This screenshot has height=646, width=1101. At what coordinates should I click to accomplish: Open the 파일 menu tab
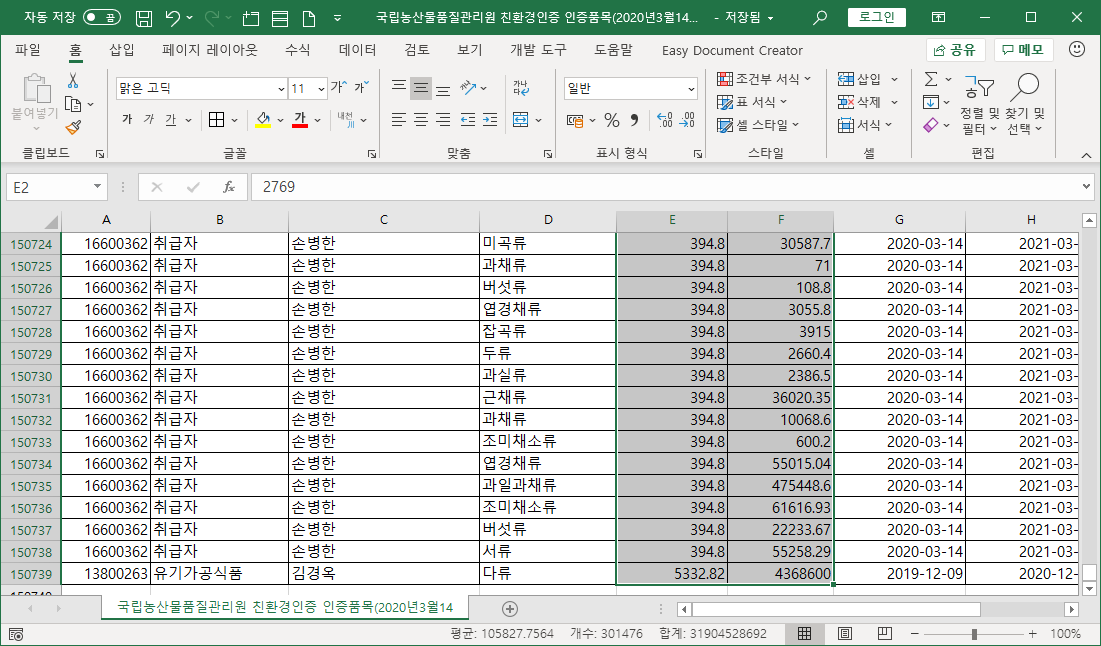pos(28,50)
